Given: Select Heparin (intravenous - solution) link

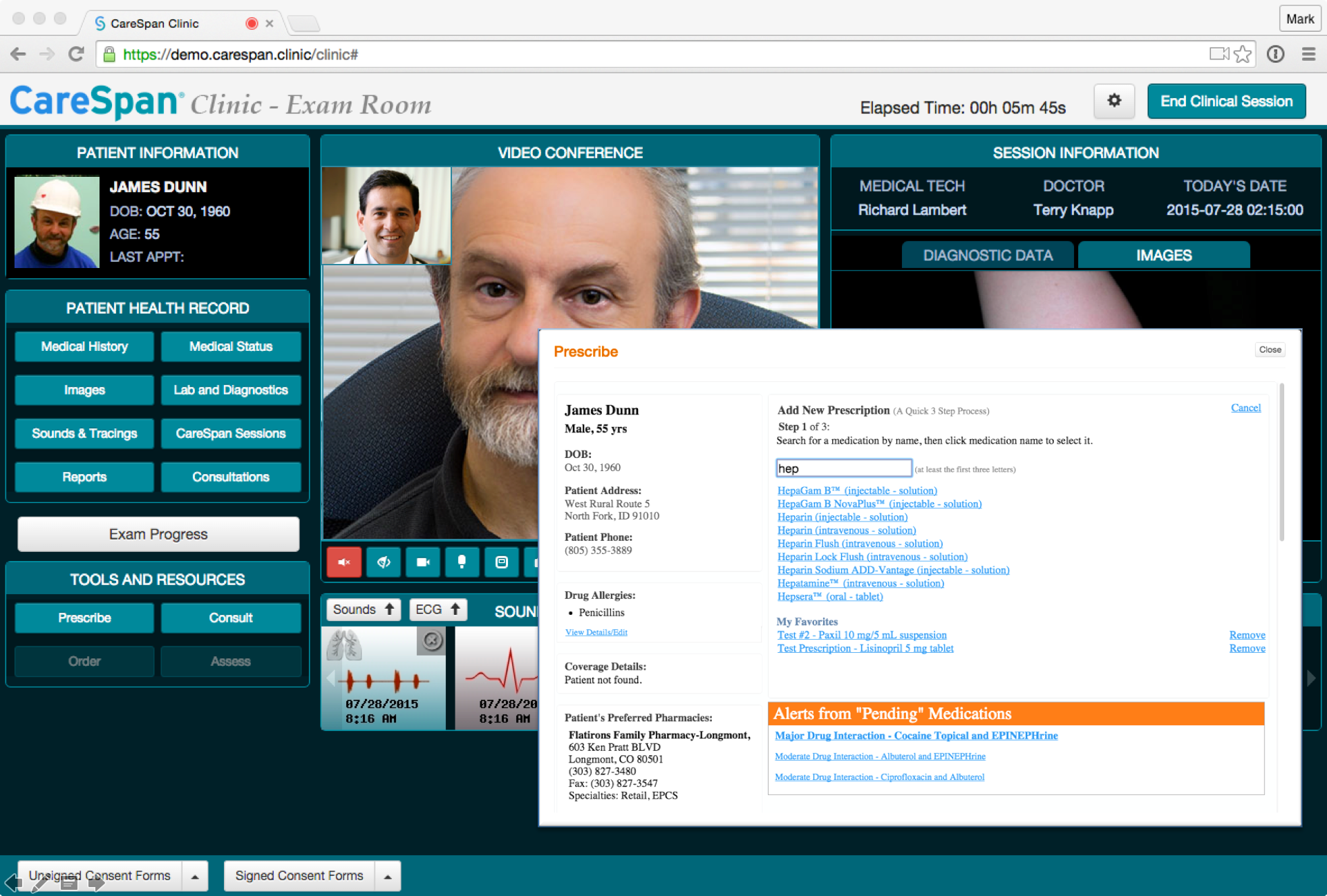Looking at the screenshot, I should click(846, 531).
